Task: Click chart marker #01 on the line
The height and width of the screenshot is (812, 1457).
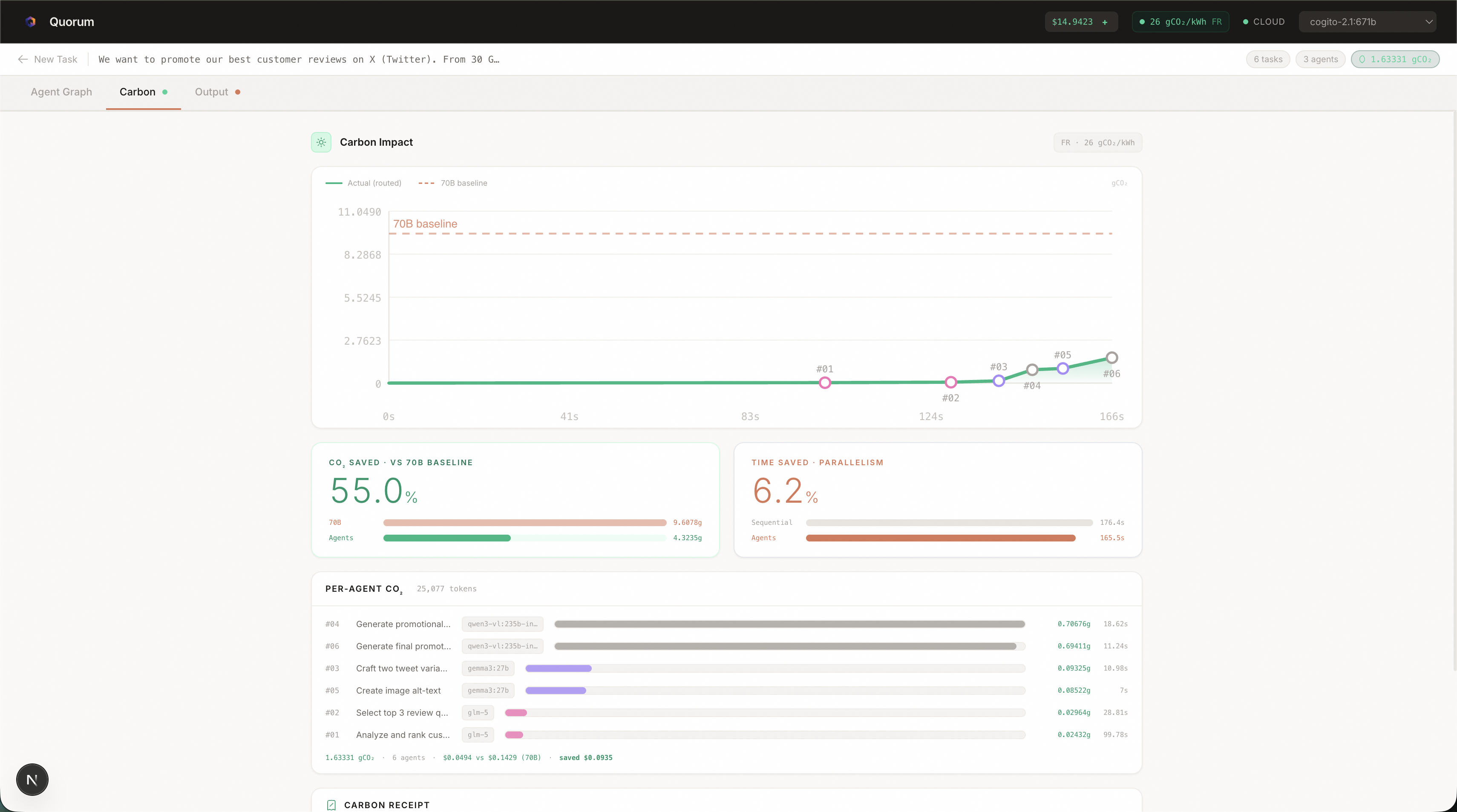Action: tap(825, 383)
